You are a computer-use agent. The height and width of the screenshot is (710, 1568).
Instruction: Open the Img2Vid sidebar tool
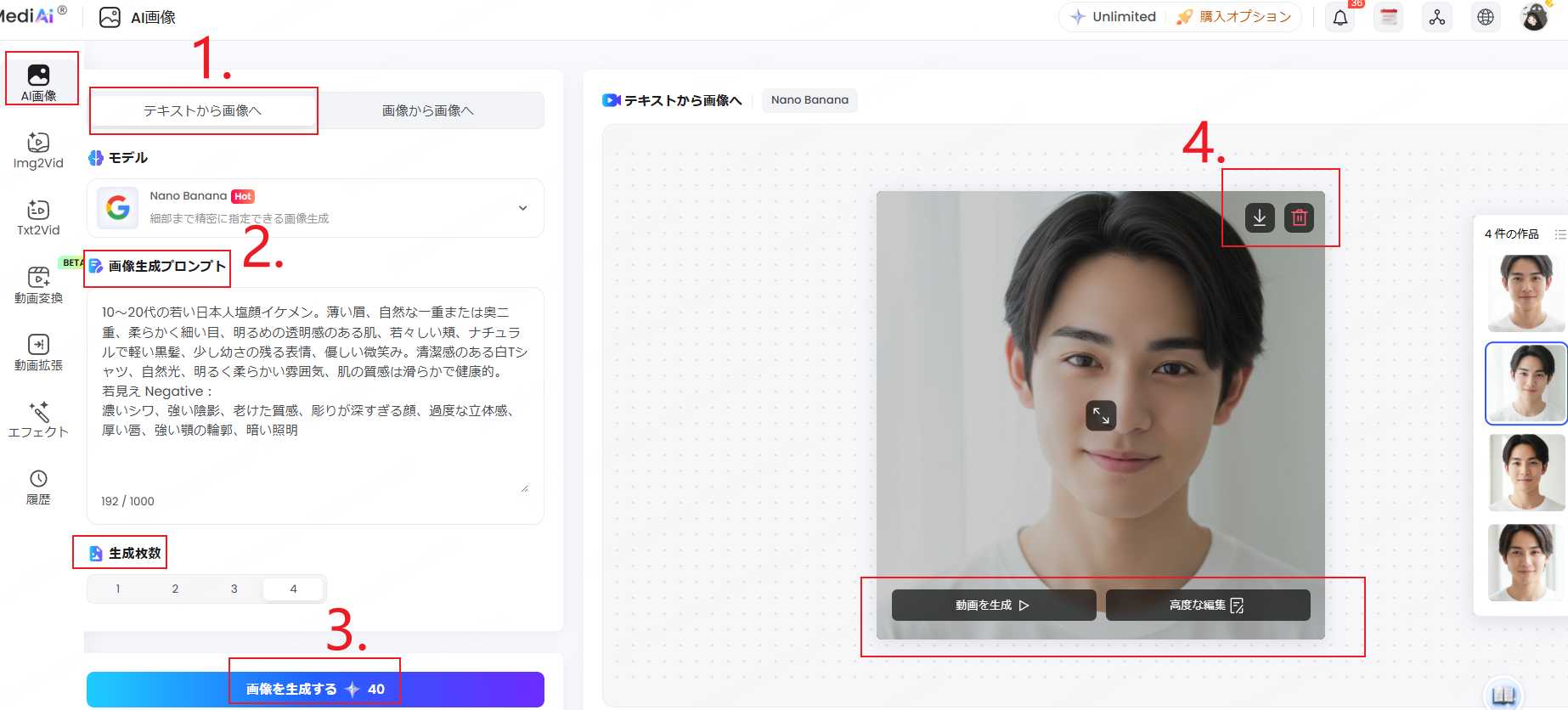click(38, 150)
